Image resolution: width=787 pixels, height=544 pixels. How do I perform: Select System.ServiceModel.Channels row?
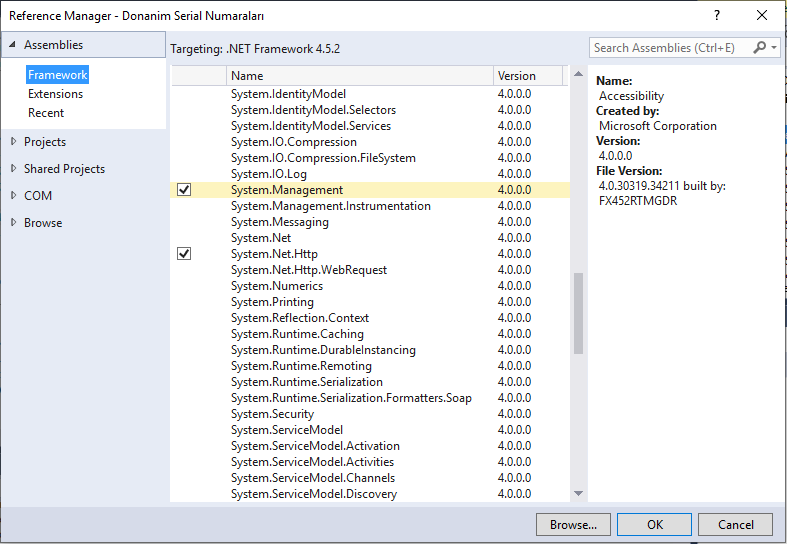point(370,478)
